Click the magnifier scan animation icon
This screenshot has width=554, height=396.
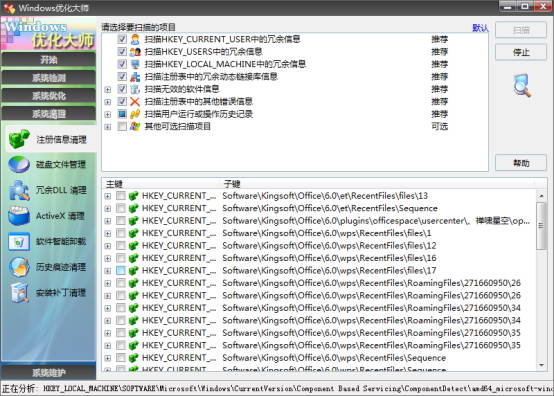coord(522,85)
